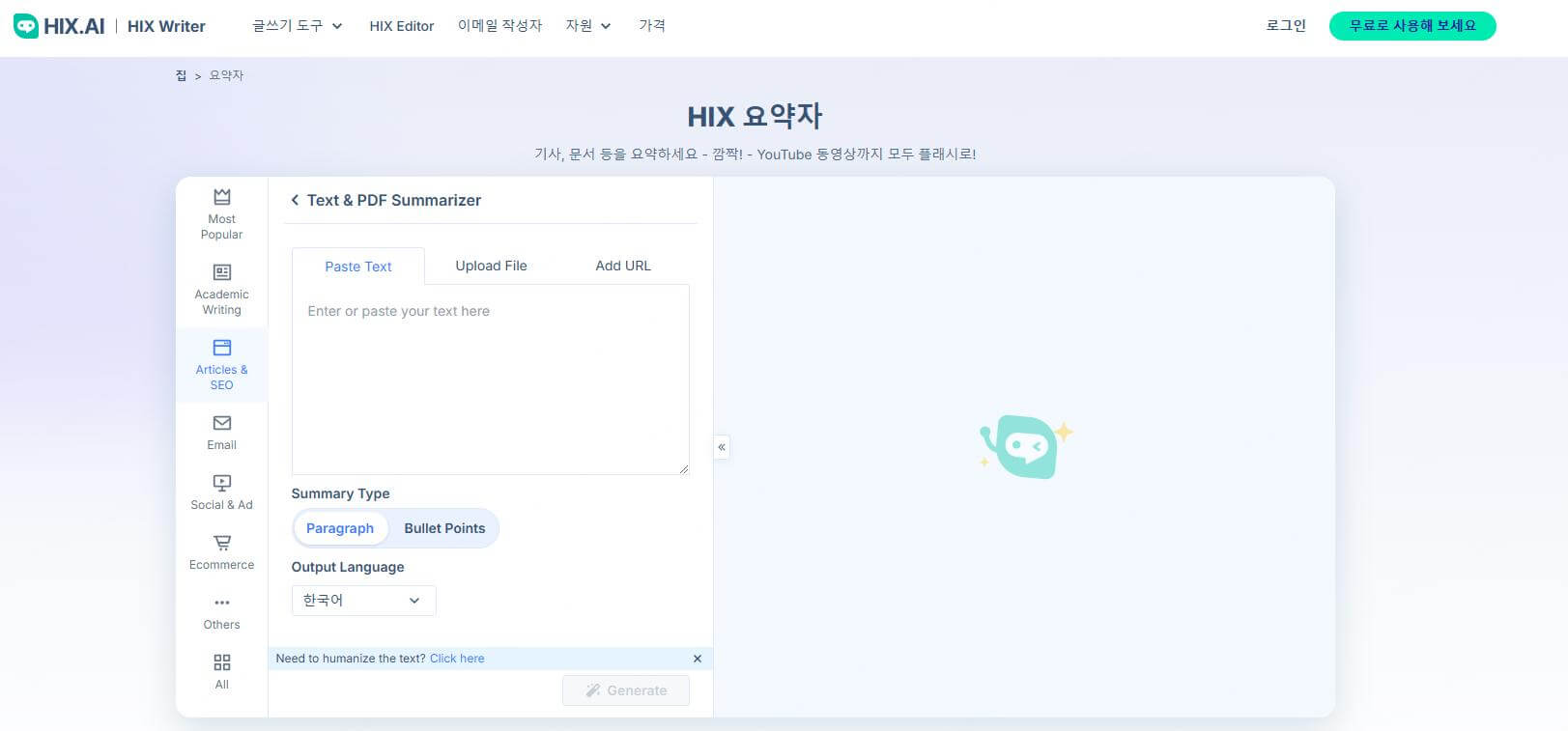Grab the text area resize handle
The height and width of the screenshot is (731, 1568).
pos(683,468)
